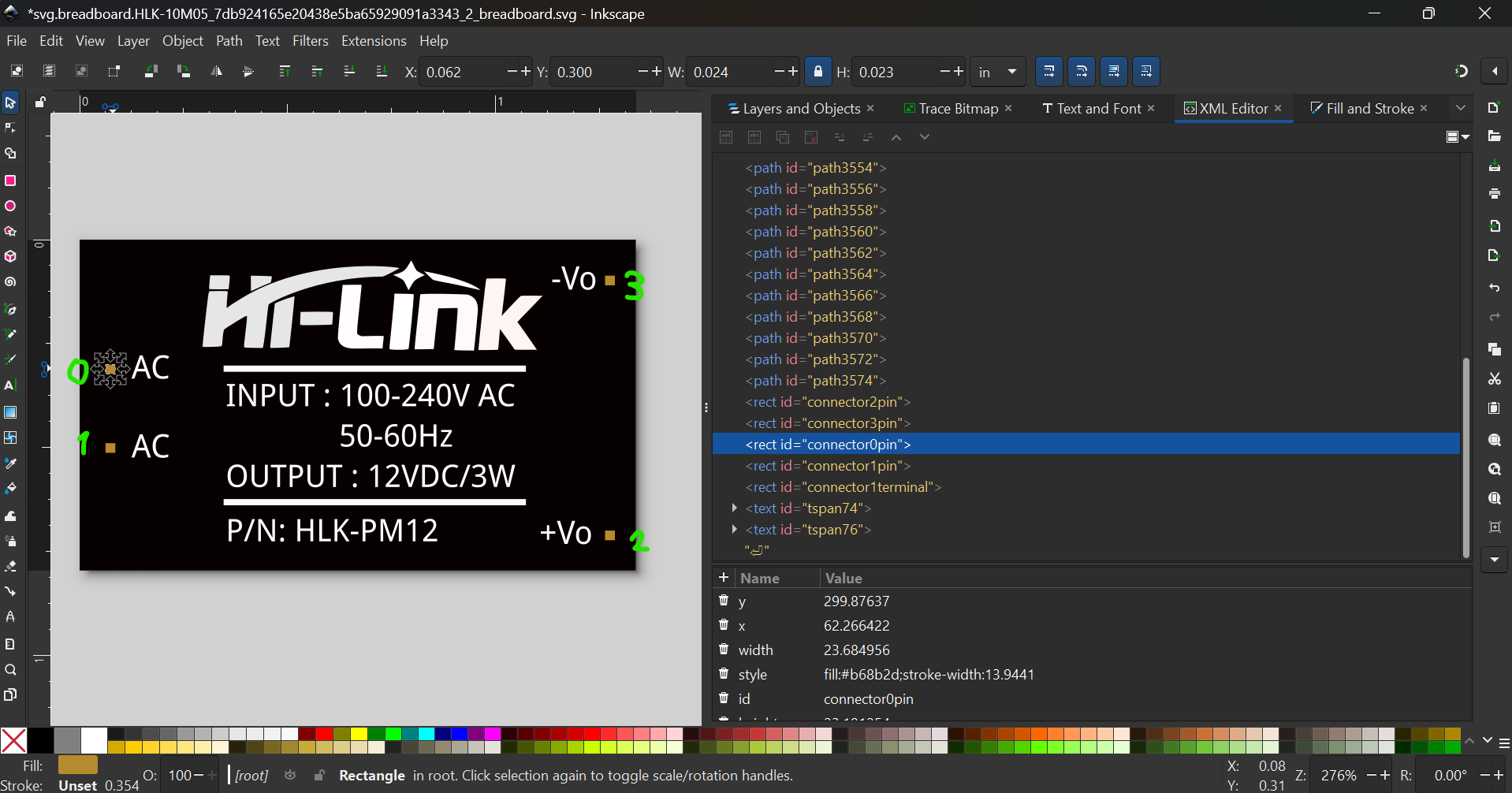Select the connector1pin rect node
Viewport: 1512px width, 793px height.
pos(828,466)
